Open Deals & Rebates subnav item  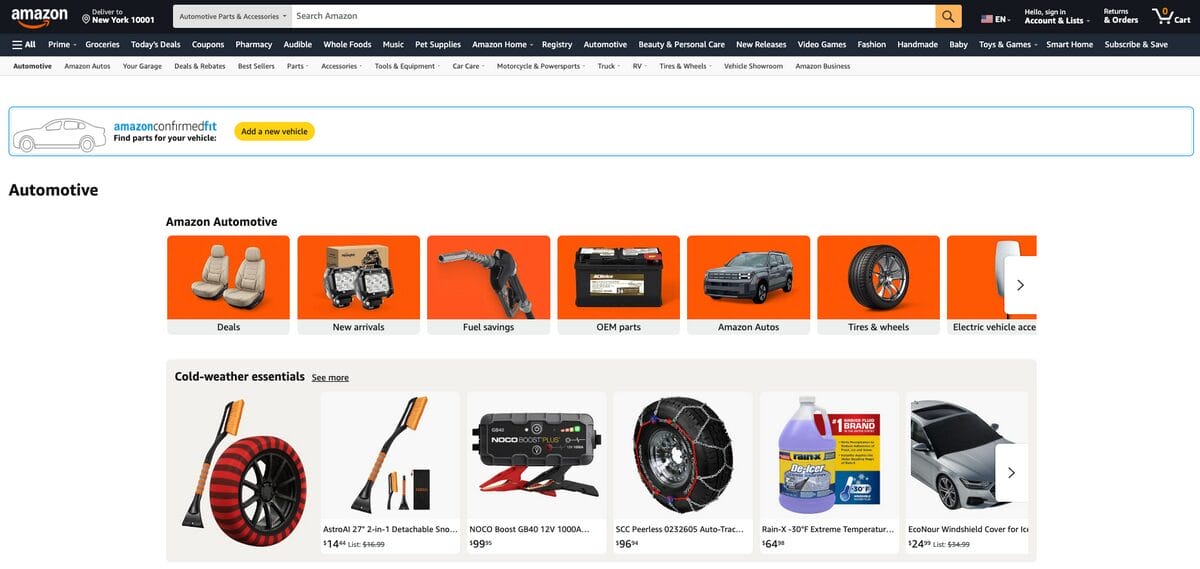(200, 66)
